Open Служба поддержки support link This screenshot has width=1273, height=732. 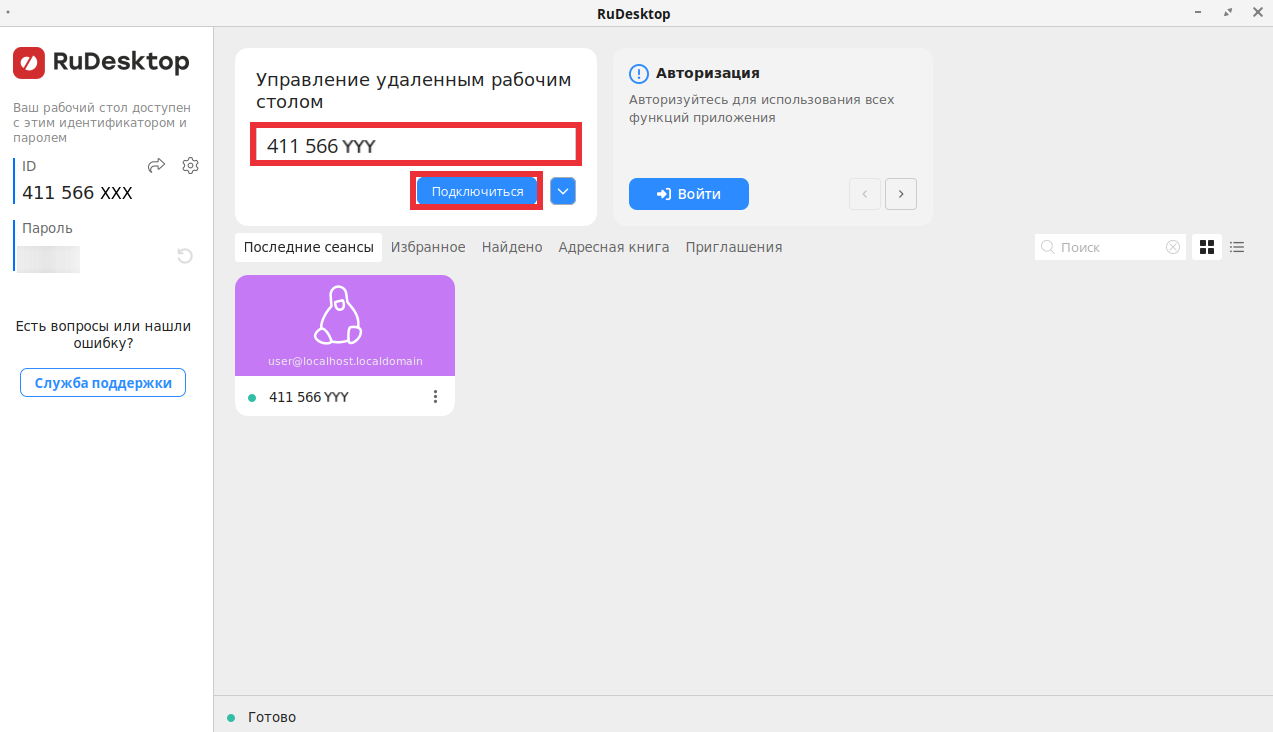103,383
